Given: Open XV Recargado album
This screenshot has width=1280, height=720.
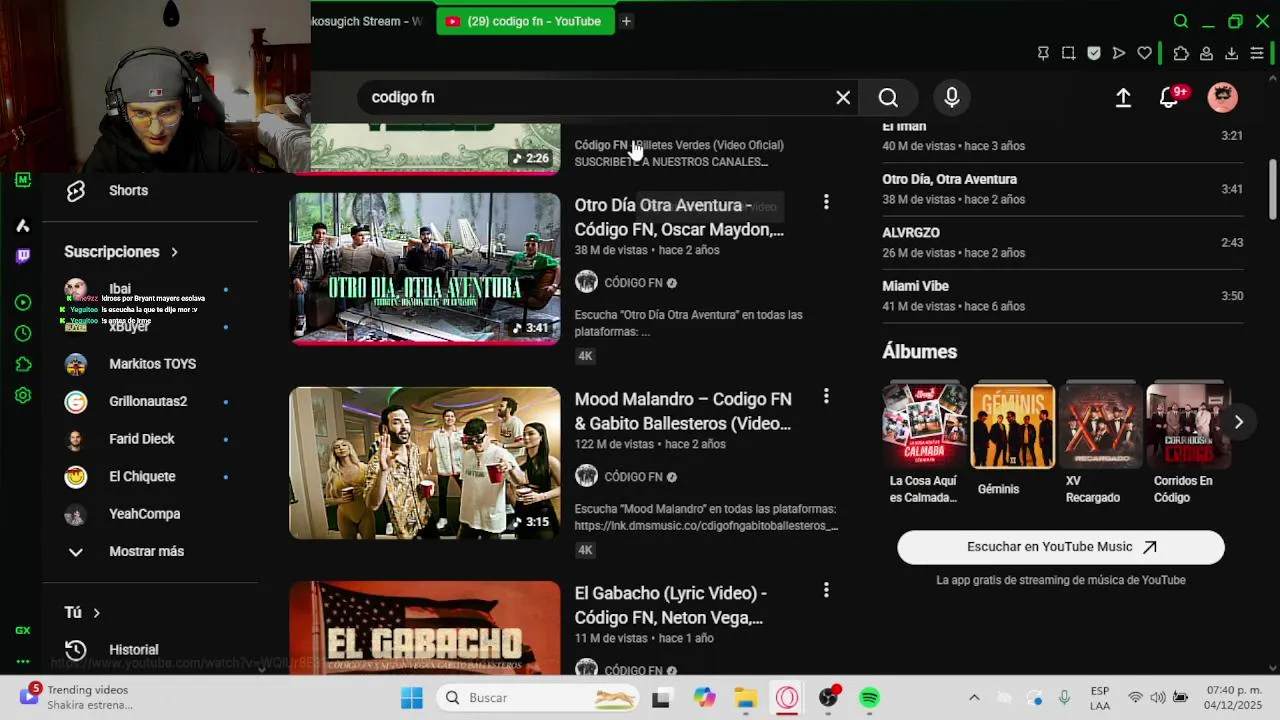Looking at the screenshot, I should 1100,426.
